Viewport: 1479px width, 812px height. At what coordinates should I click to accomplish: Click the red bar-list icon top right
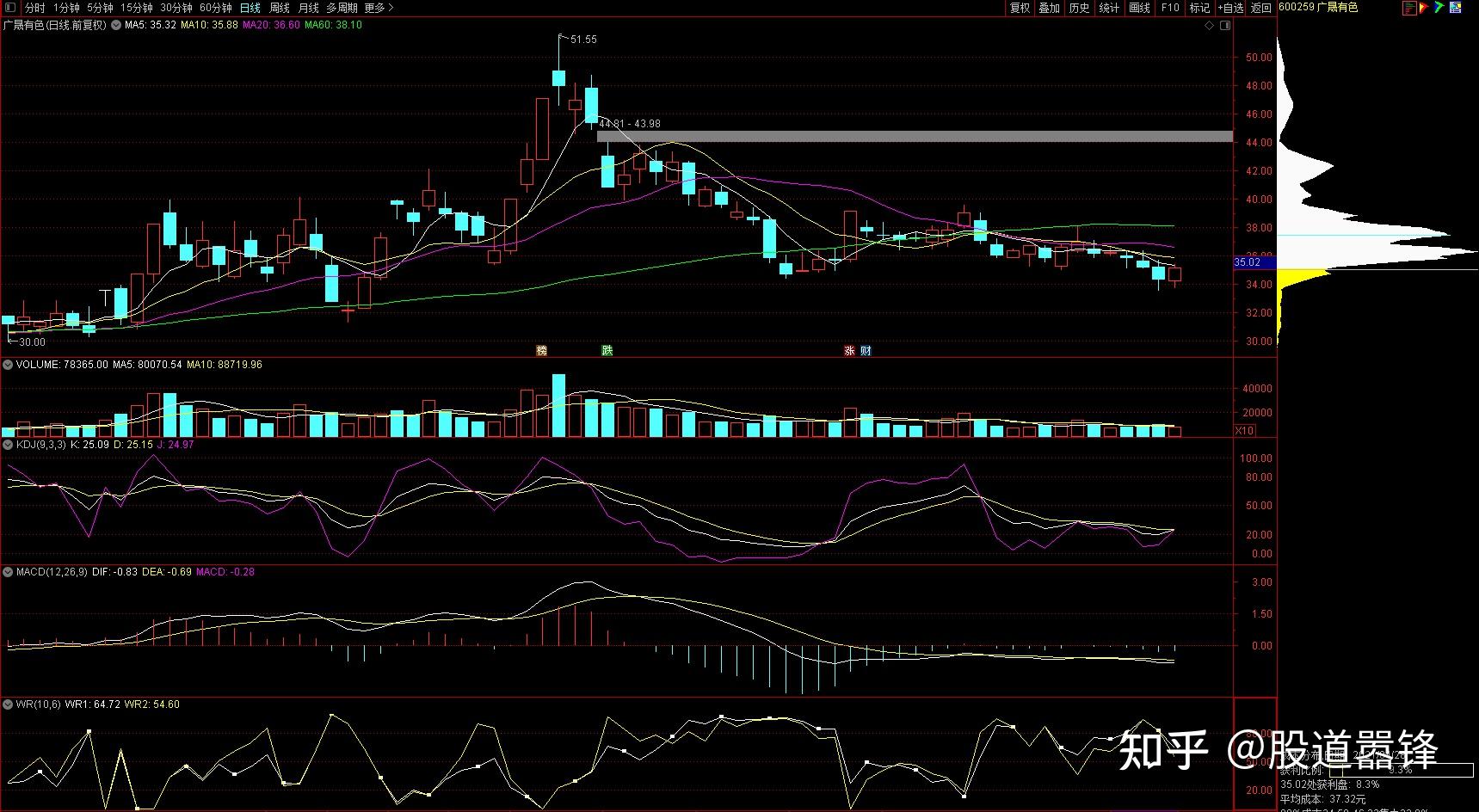click(x=1409, y=8)
